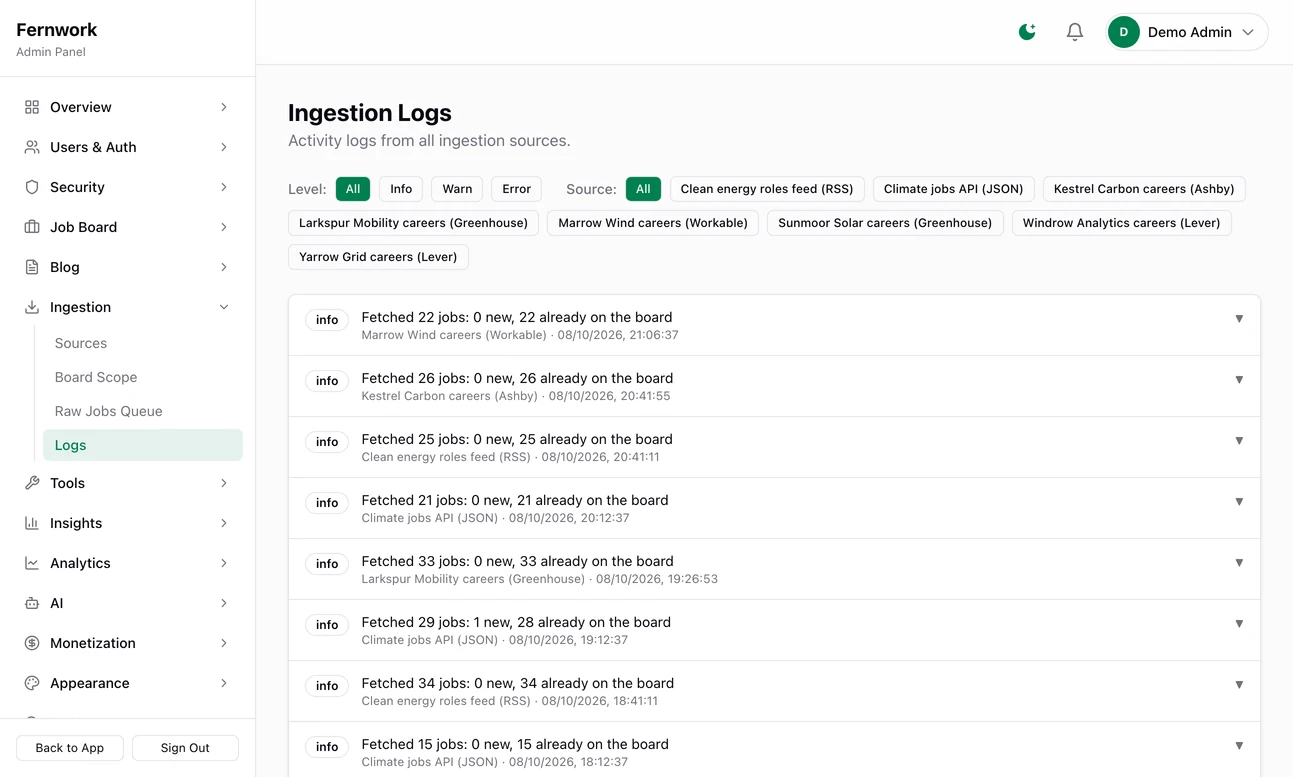Select the All source filter

pyautogui.click(x=643, y=189)
